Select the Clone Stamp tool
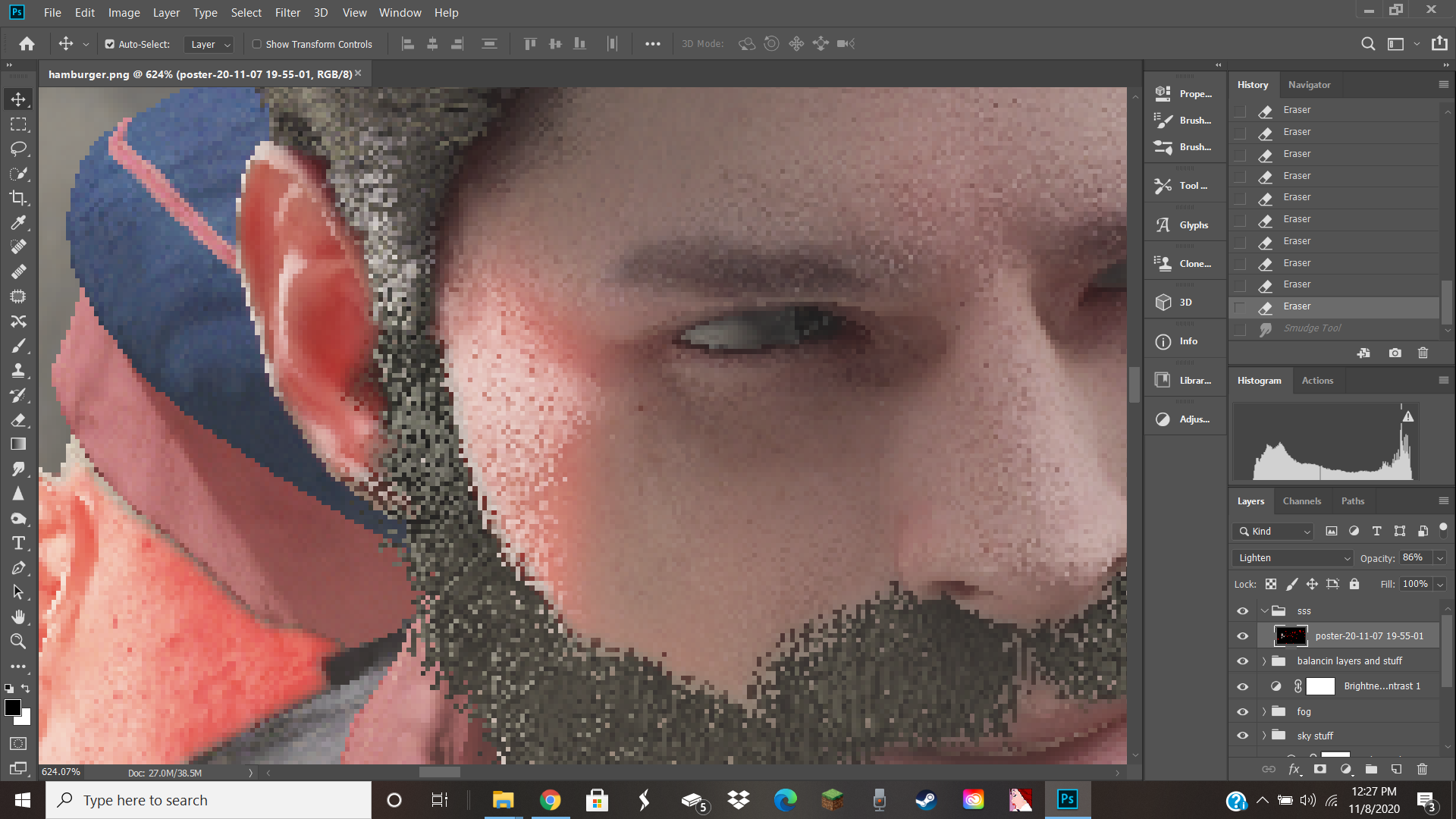 click(x=18, y=370)
